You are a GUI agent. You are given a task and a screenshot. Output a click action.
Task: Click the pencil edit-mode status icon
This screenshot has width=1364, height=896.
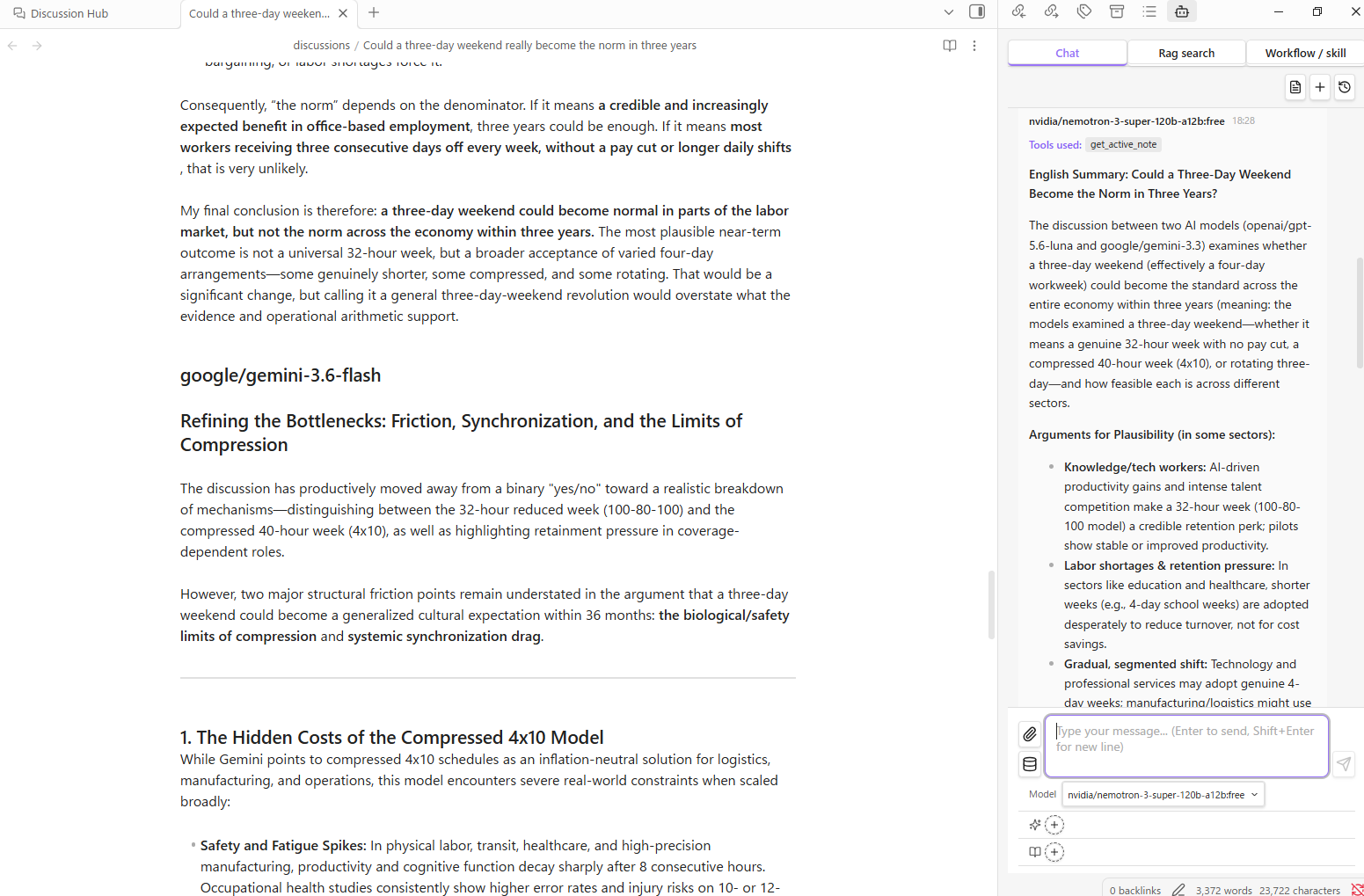[1178, 890]
